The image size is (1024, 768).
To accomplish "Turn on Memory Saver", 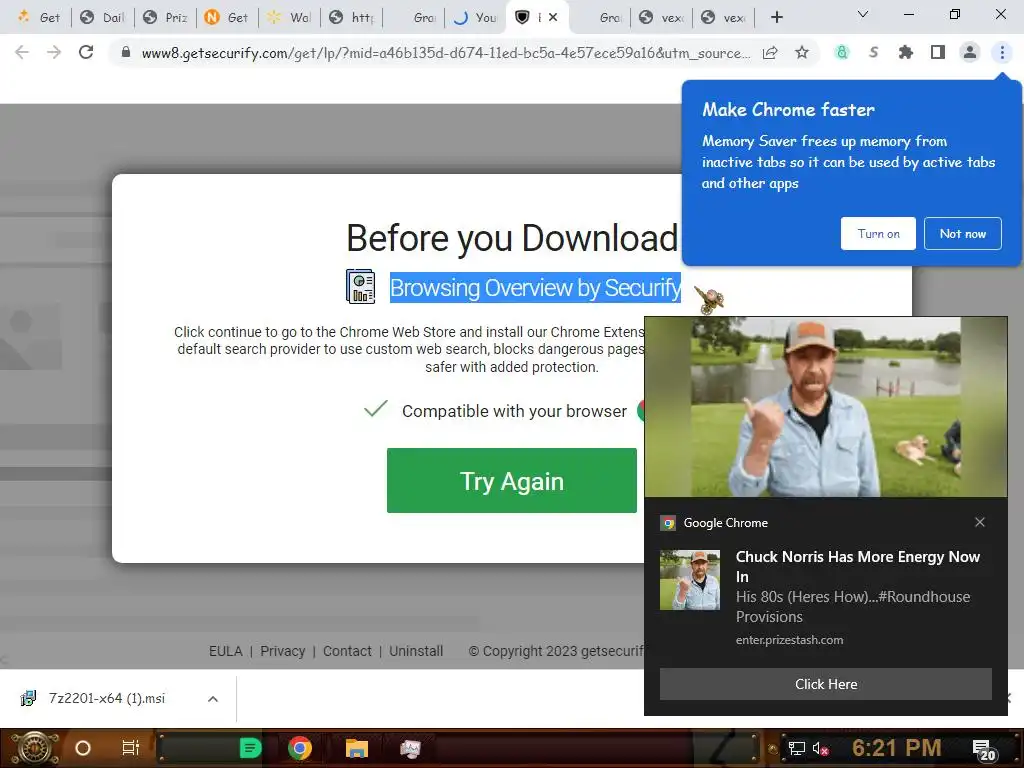I will coord(878,234).
